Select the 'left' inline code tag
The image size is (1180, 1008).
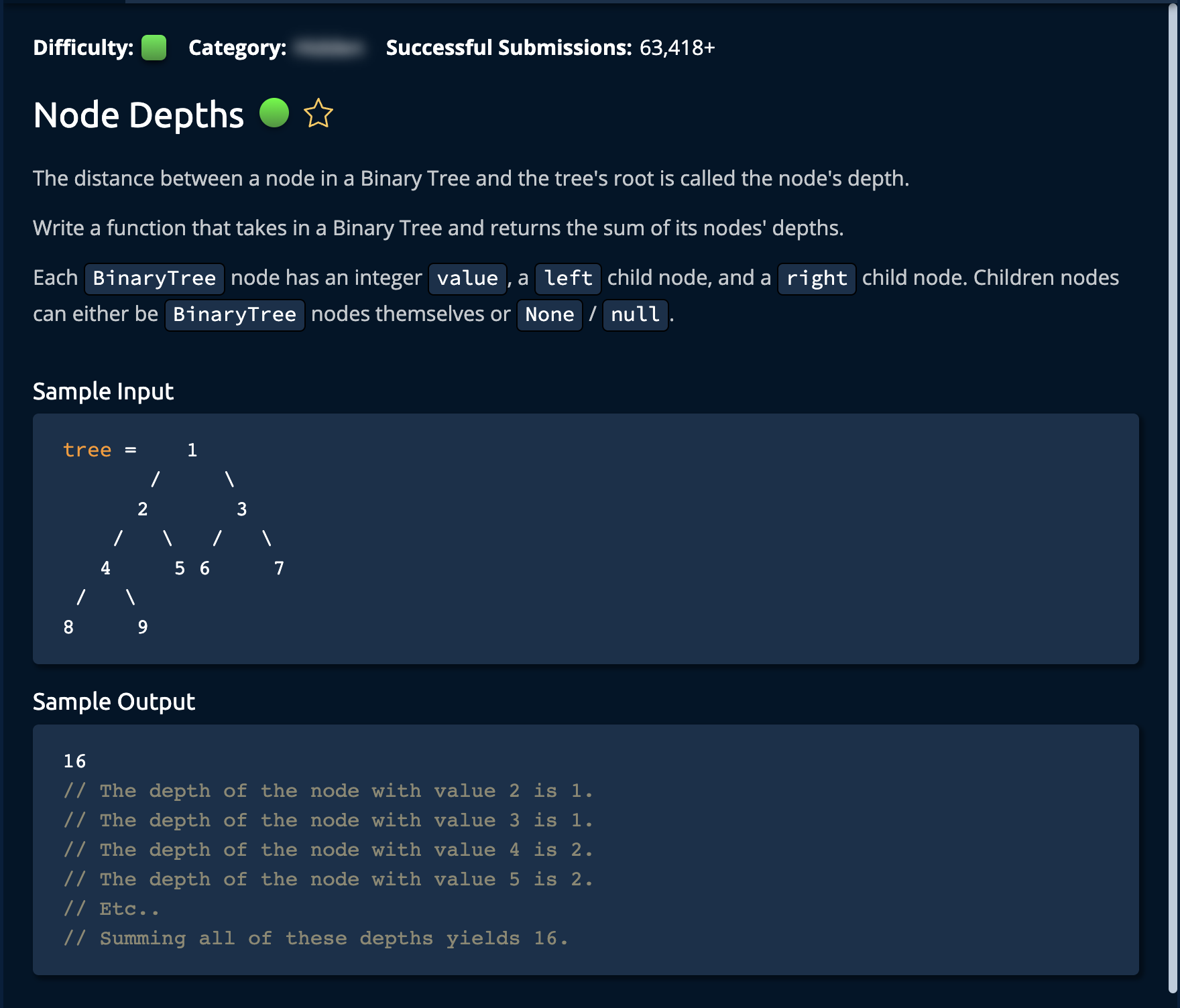pyautogui.click(x=568, y=278)
